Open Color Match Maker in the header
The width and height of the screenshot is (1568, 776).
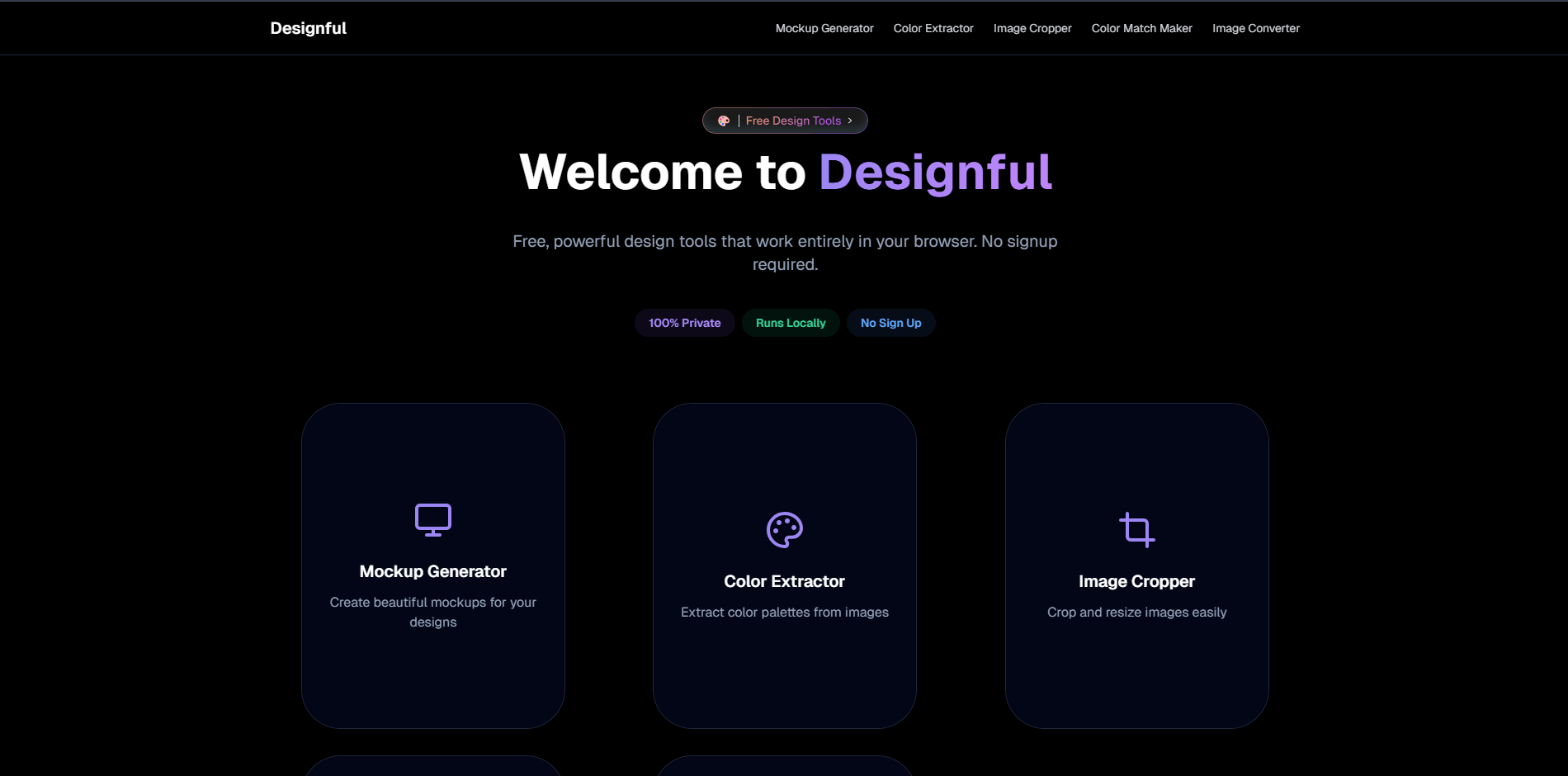(x=1141, y=28)
